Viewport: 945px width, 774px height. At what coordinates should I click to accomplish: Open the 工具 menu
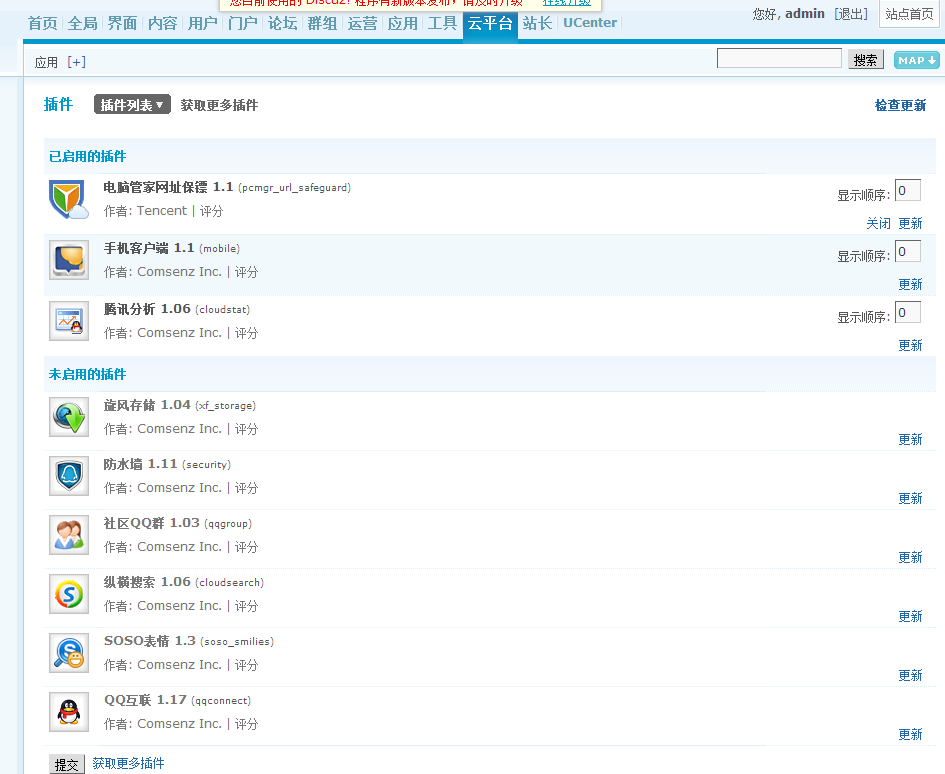(x=442, y=23)
